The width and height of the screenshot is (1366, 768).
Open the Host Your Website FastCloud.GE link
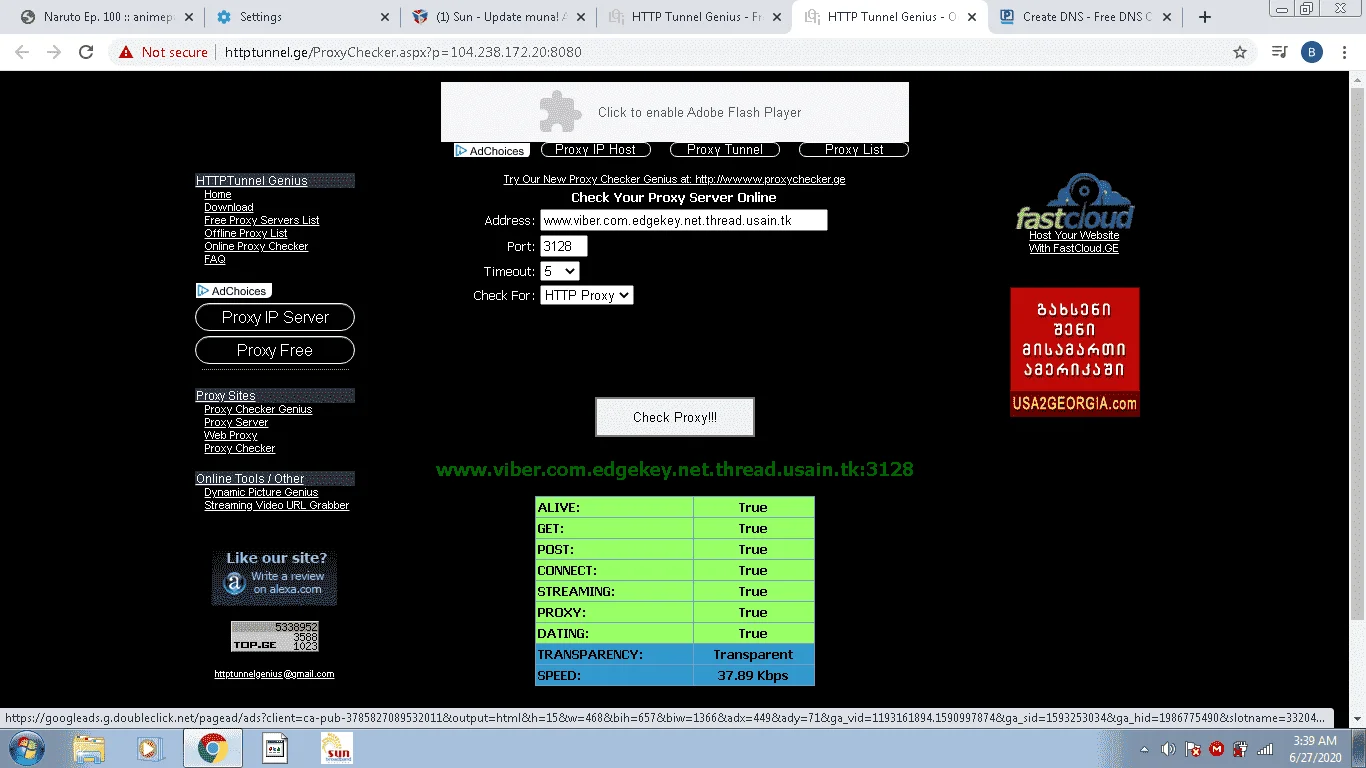1074,242
